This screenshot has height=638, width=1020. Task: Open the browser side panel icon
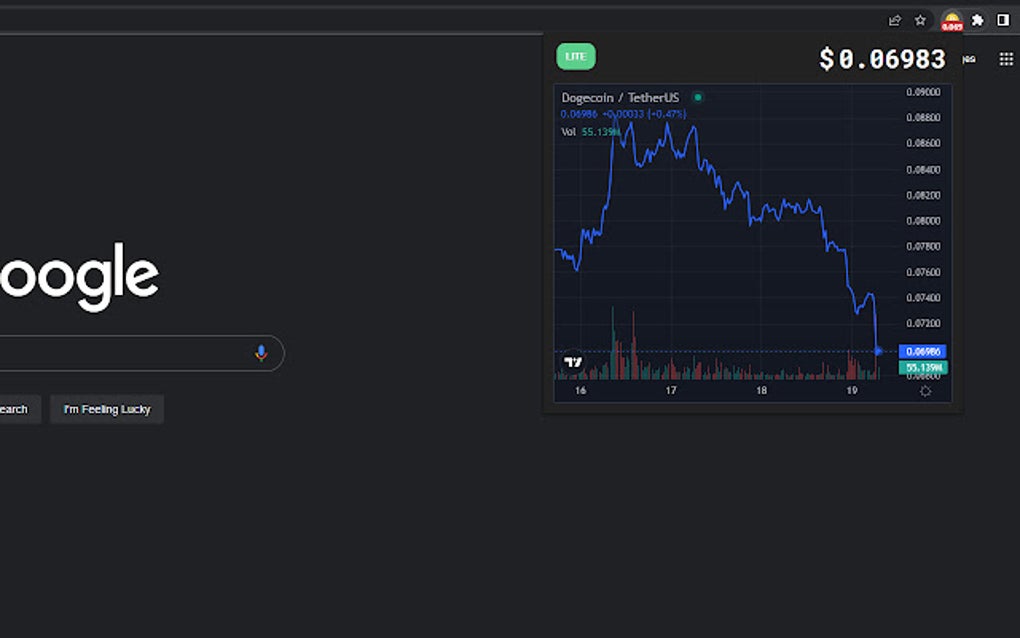(1003, 20)
